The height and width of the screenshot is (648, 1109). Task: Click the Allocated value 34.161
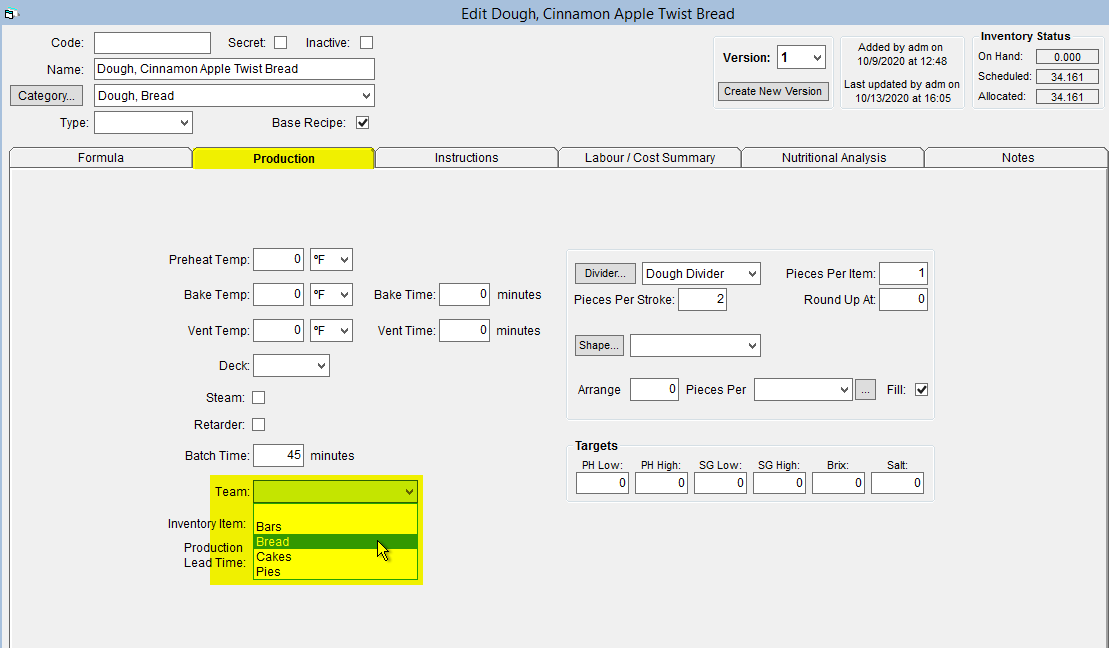[1067, 97]
